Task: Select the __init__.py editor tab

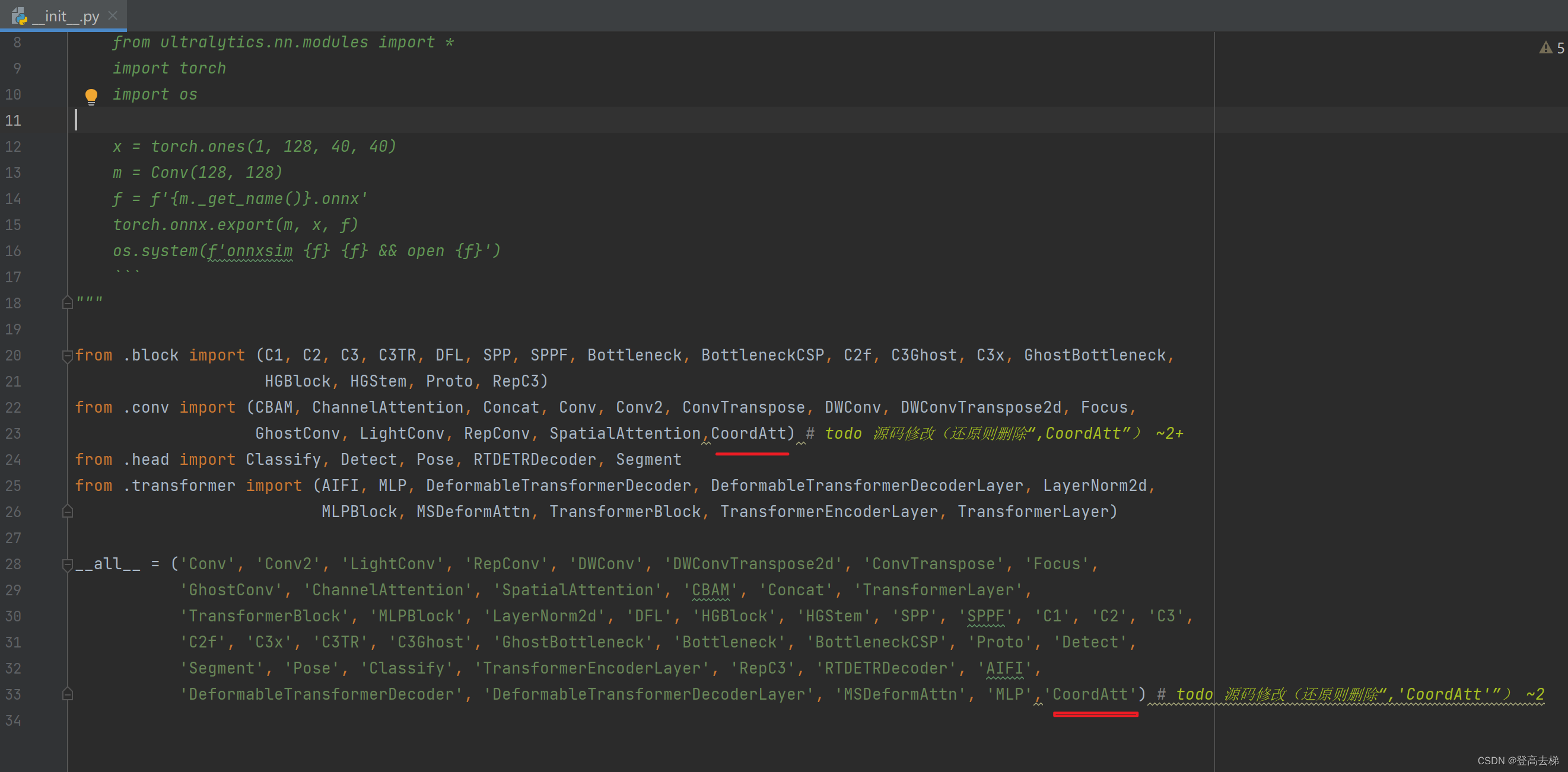Action: point(63,16)
